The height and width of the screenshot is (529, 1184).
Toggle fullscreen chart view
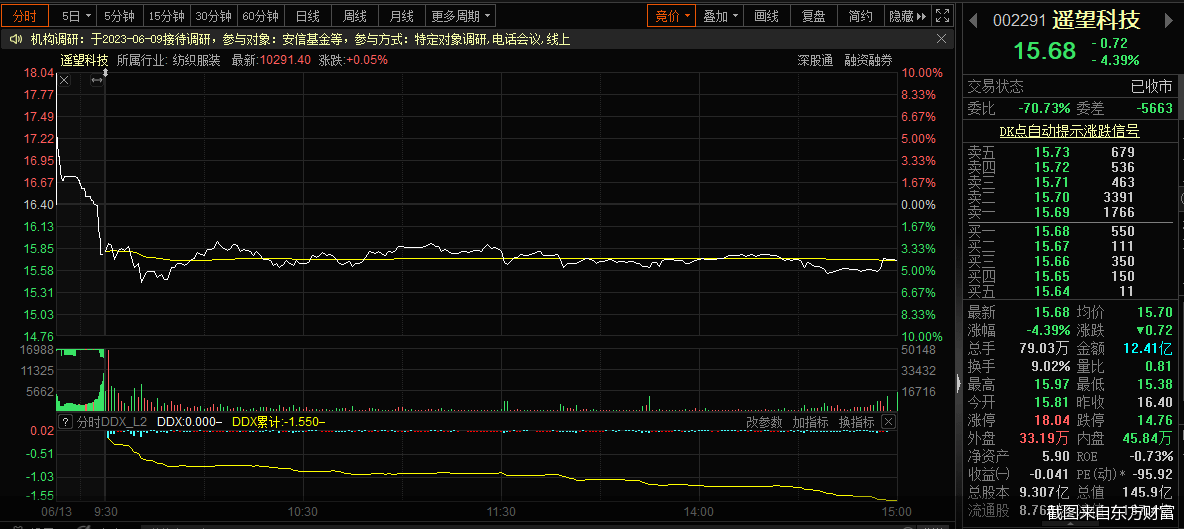click(x=942, y=15)
